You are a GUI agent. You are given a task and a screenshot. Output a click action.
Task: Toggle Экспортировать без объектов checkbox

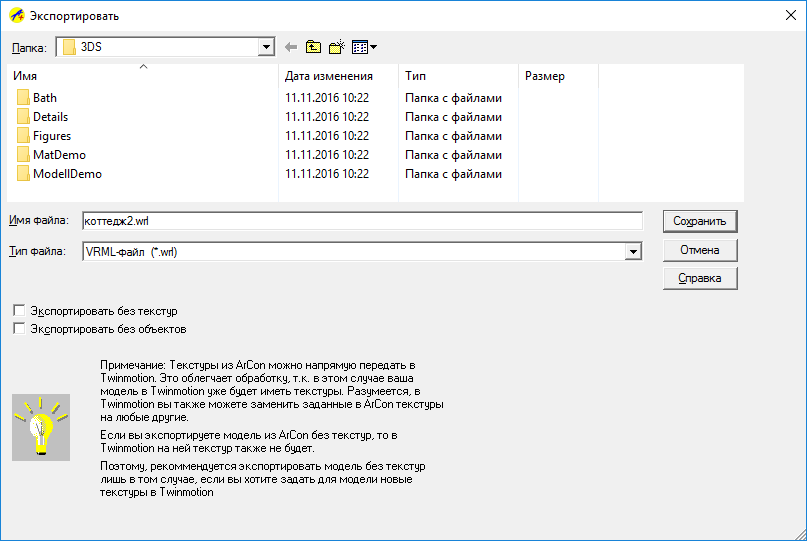click(x=18, y=328)
